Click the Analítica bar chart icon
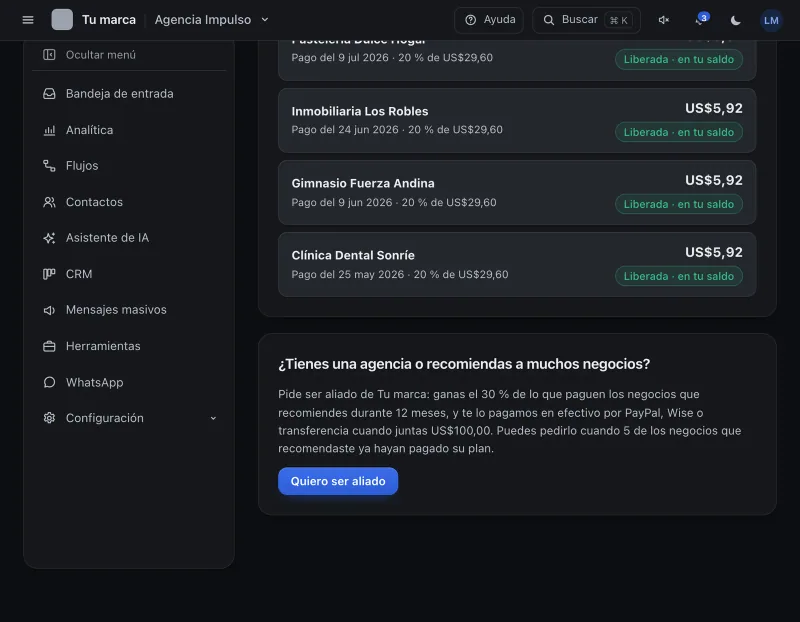This screenshot has width=800, height=622. (x=49, y=130)
